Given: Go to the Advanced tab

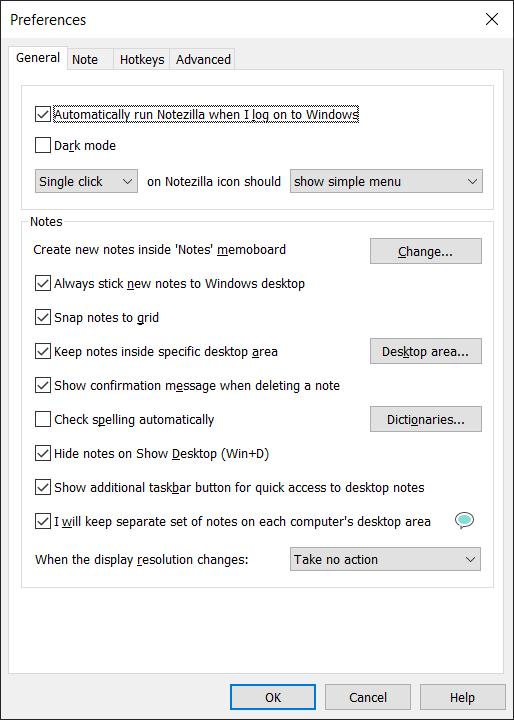Looking at the screenshot, I should [203, 59].
